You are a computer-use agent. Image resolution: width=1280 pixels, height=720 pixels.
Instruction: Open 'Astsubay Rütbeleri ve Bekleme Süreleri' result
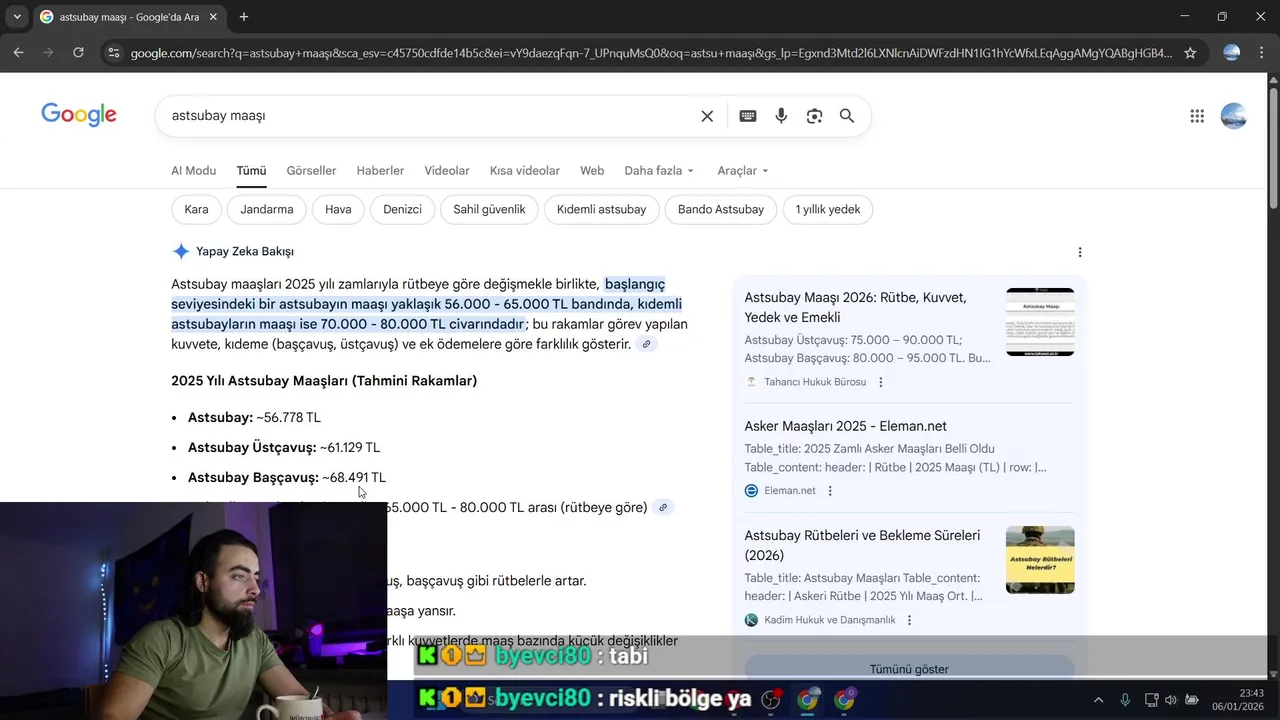coord(862,545)
